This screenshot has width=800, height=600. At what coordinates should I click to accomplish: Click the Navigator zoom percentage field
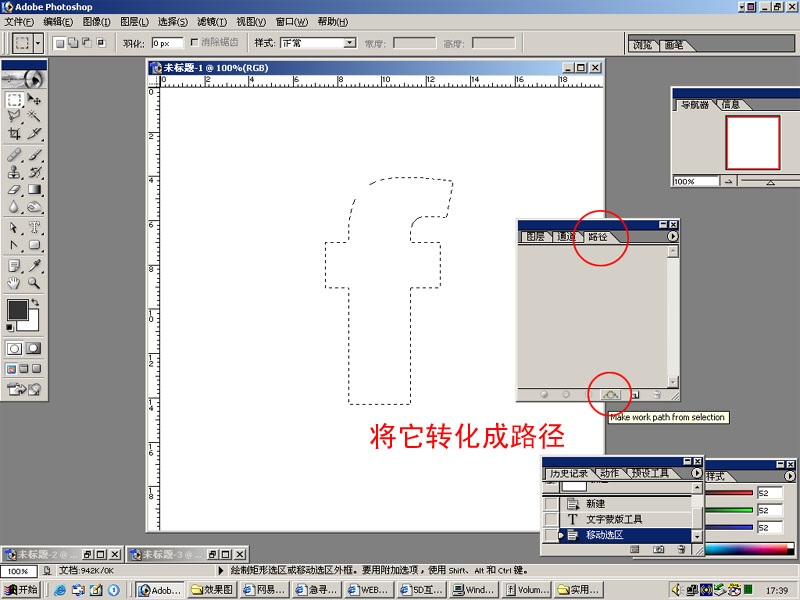pyautogui.click(x=695, y=181)
